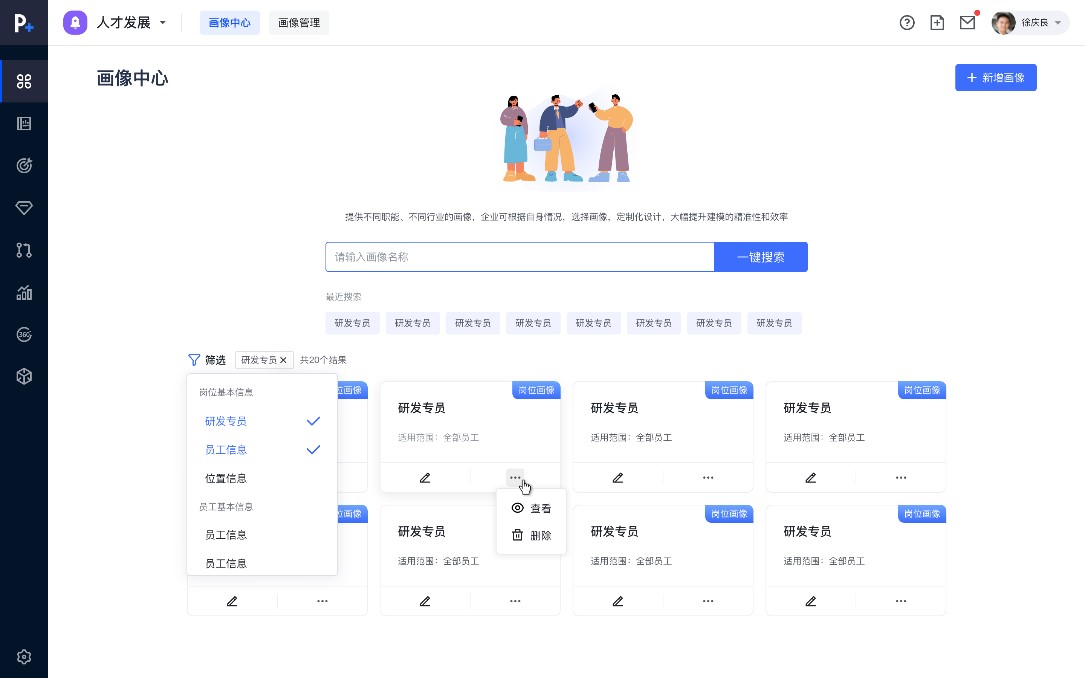Uncheck the 员工信息 filter option
The width and height of the screenshot is (1085, 678).
pyautogui.click(x=225, y=449)
